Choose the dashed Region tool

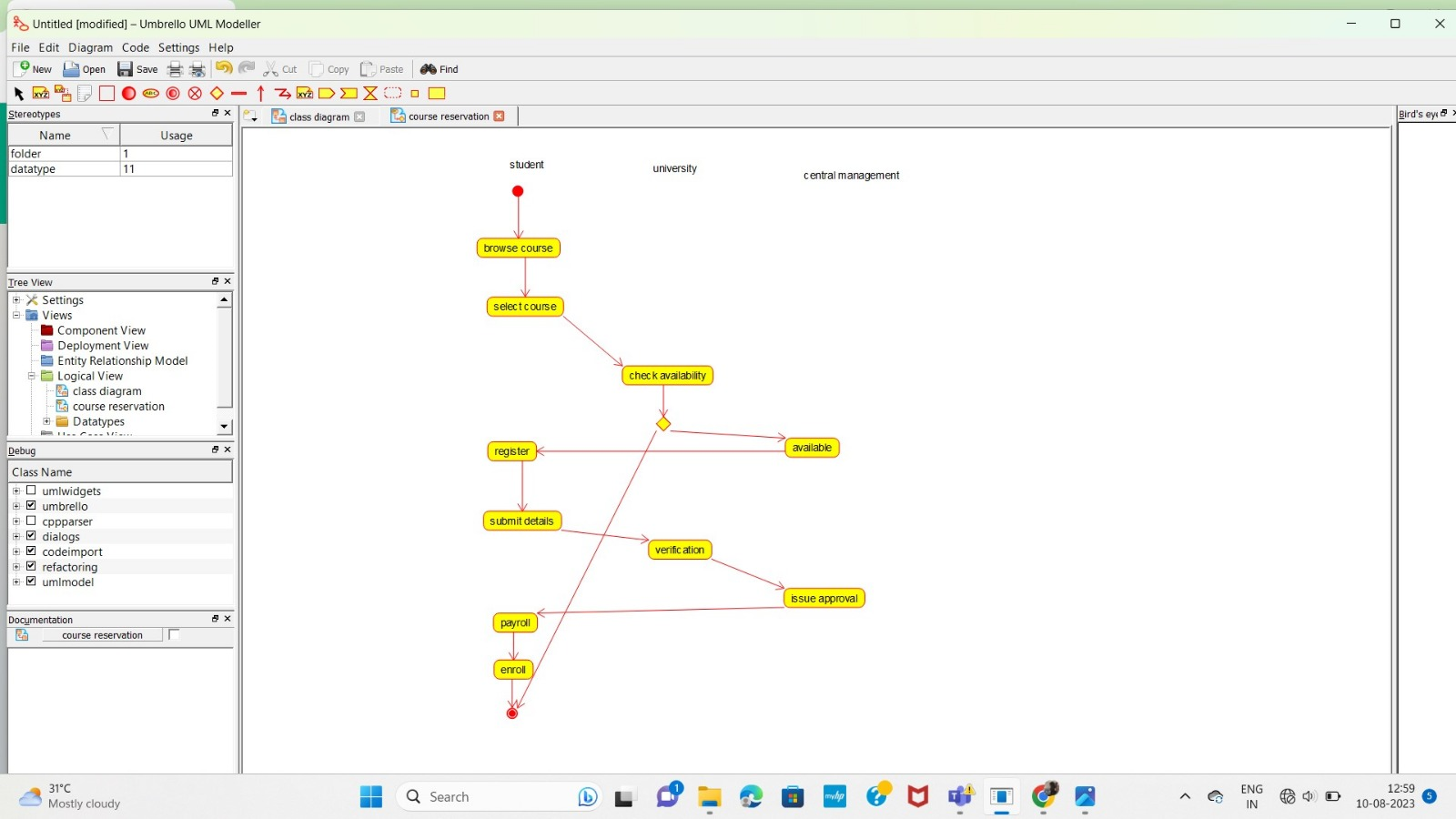click(393, 94)
